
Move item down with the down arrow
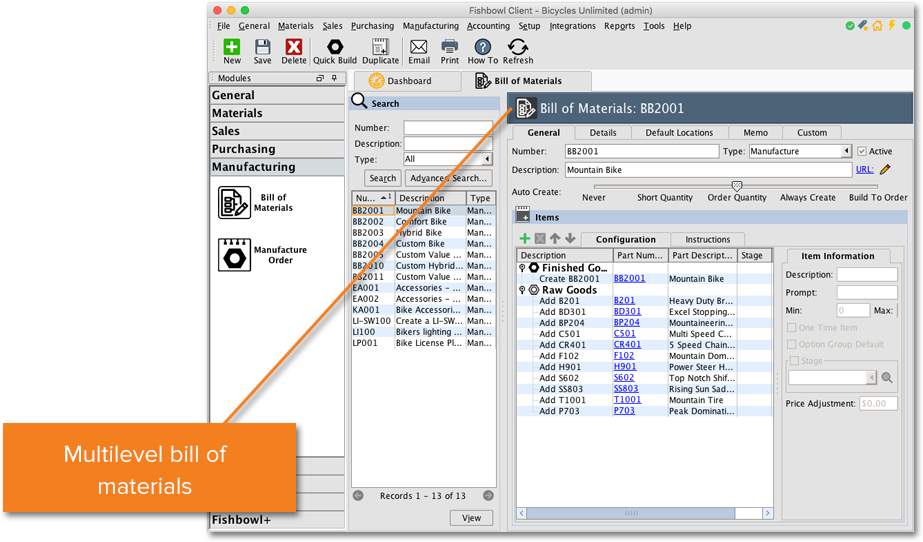point(570,238)
